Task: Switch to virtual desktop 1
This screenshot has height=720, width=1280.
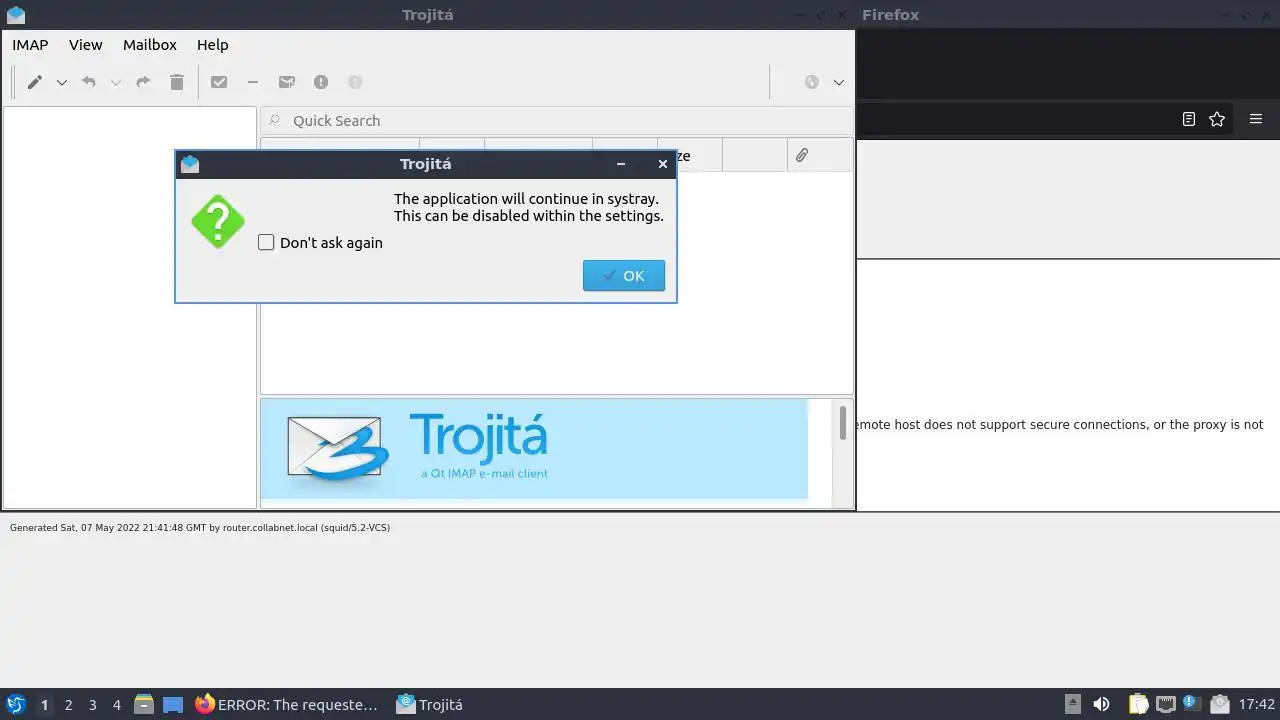Action: coord(44,705)
